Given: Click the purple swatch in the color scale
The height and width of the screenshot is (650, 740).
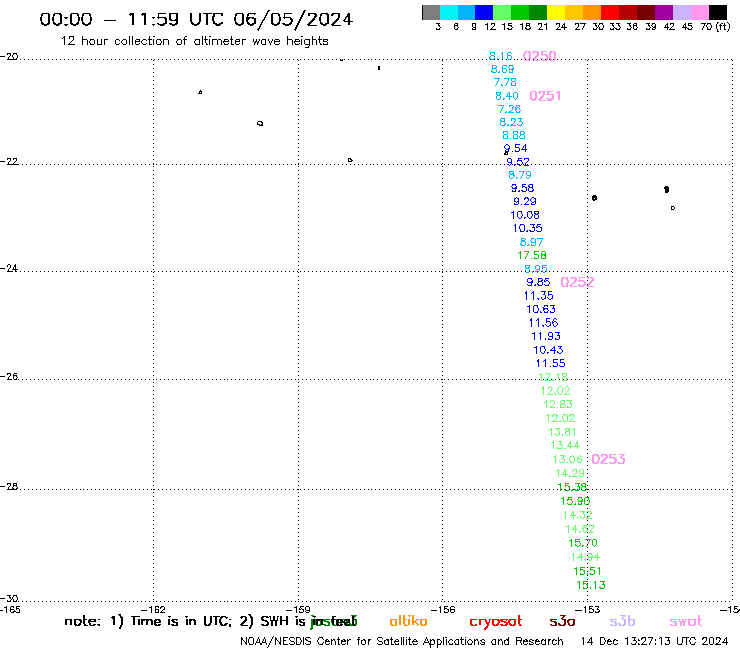Looking at the screenshot, I should (664, 12).
